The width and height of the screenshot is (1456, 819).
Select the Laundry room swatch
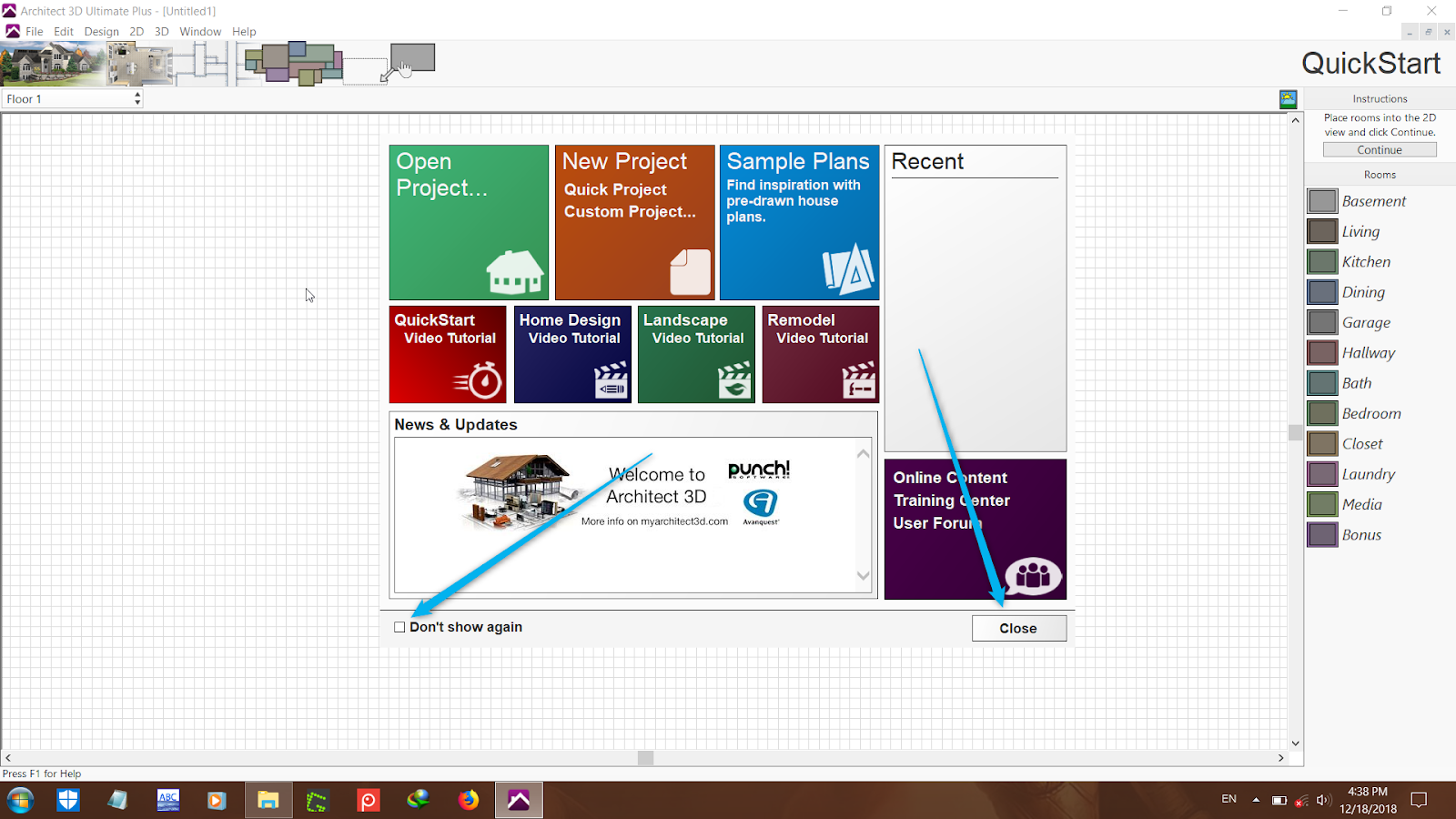tap(1322, 474)
